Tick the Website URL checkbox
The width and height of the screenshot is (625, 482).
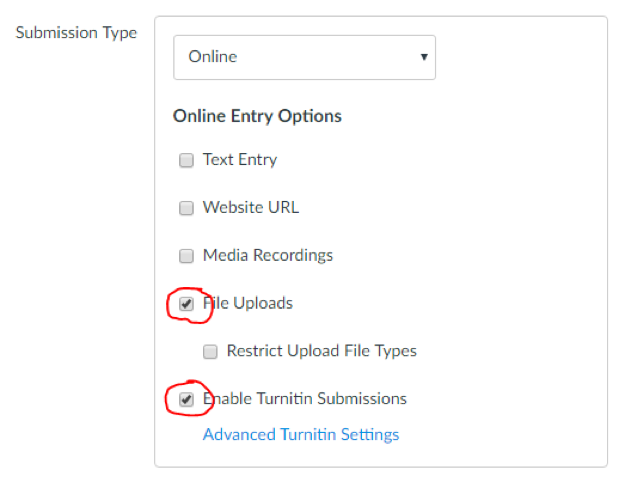pyautogui.click(x=186, y=208)
